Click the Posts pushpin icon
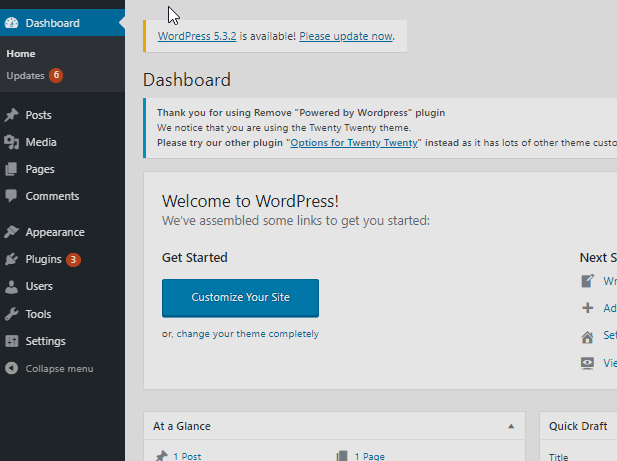Viewport: 617px width, 461px height. [11, 115]
